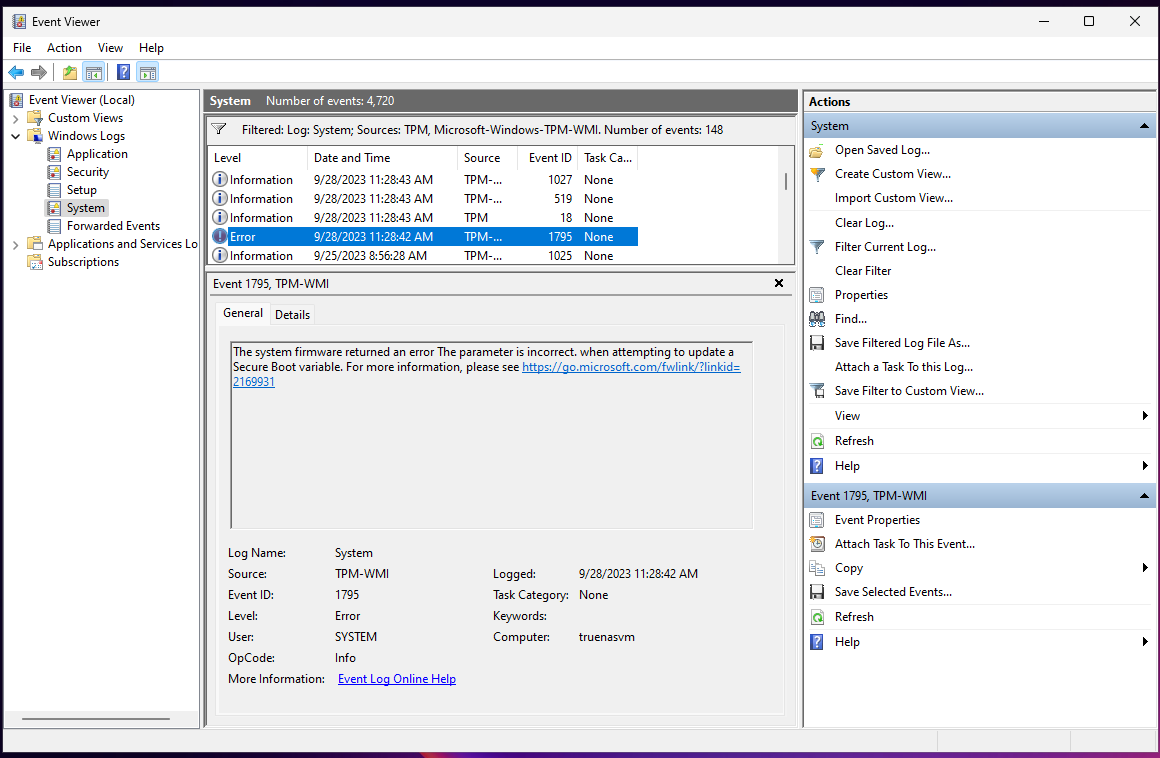
Task: Open Help submenu arrow under Event 1795 actions
Action: point(1145,642)
